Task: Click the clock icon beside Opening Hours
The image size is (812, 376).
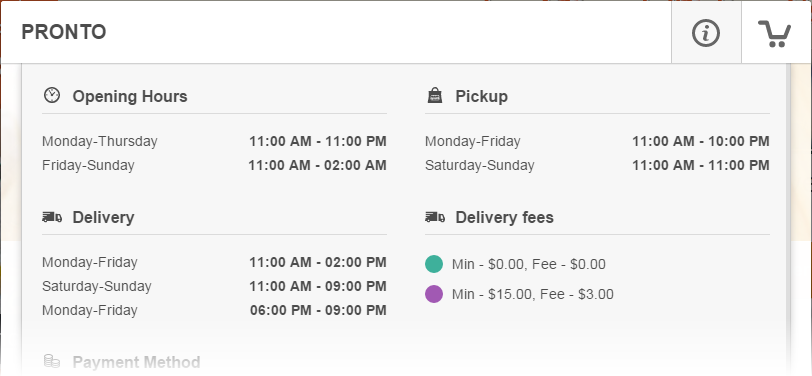Action: (x=52, y=95)
